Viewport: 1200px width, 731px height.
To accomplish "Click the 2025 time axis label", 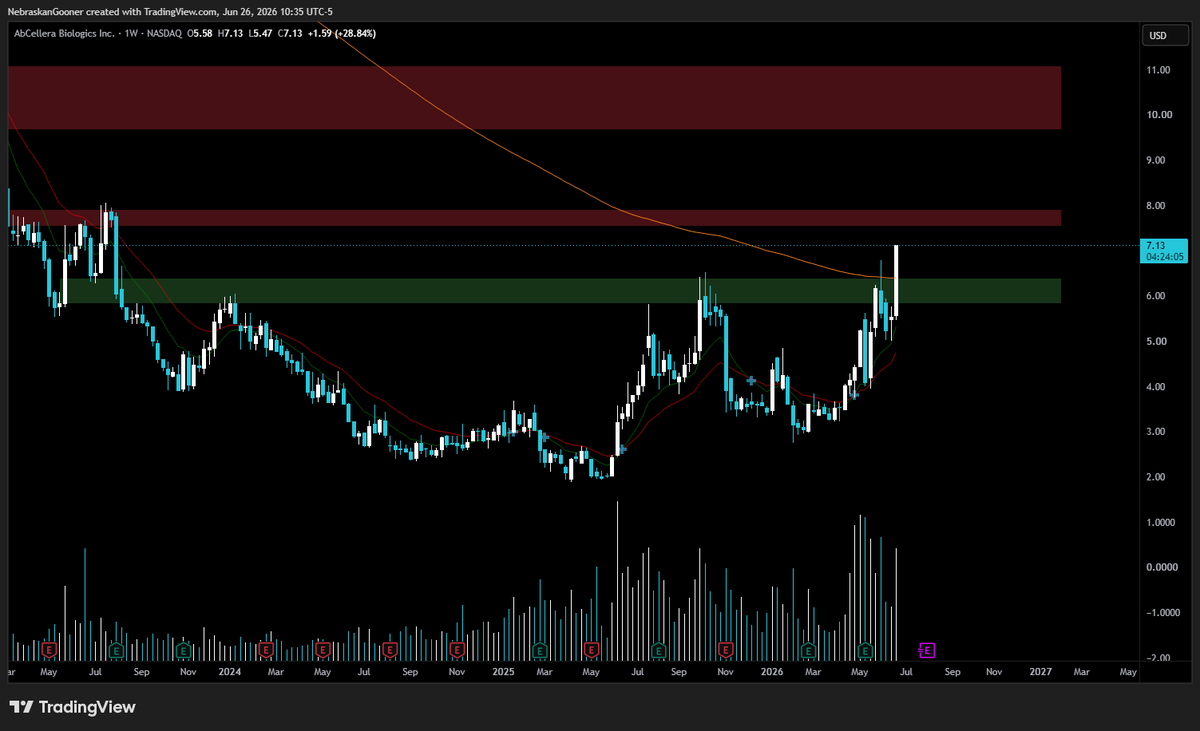I will [503, 673].
